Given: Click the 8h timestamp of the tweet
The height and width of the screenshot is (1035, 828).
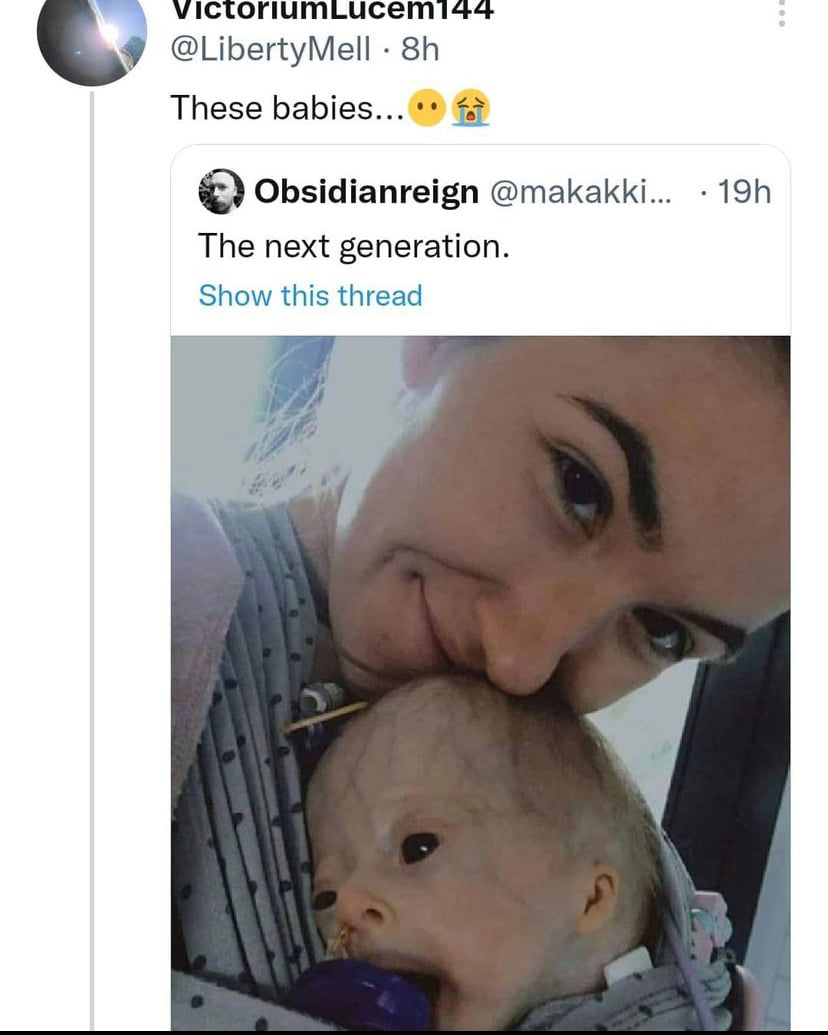Looking at the screenshot, I should pyautogui.click(x=420, y=48).
